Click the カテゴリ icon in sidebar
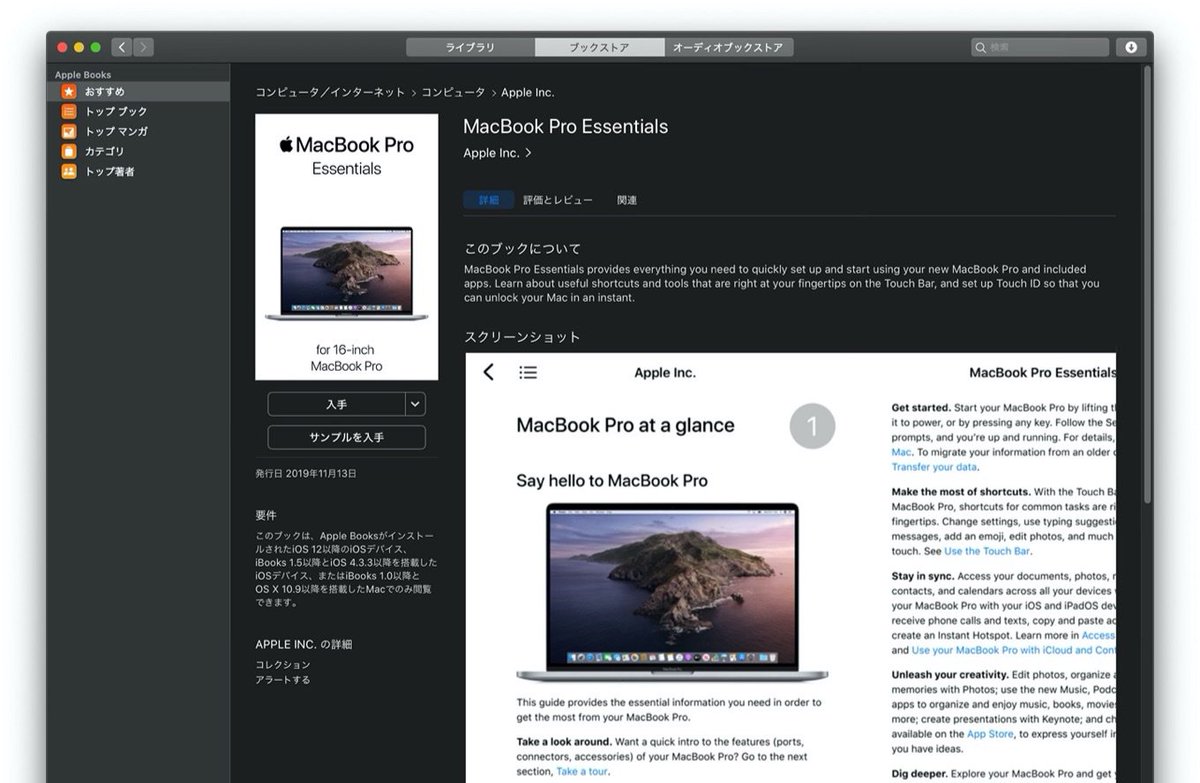The height and width of the screenshot is (783, 1200). coord(69,151)
